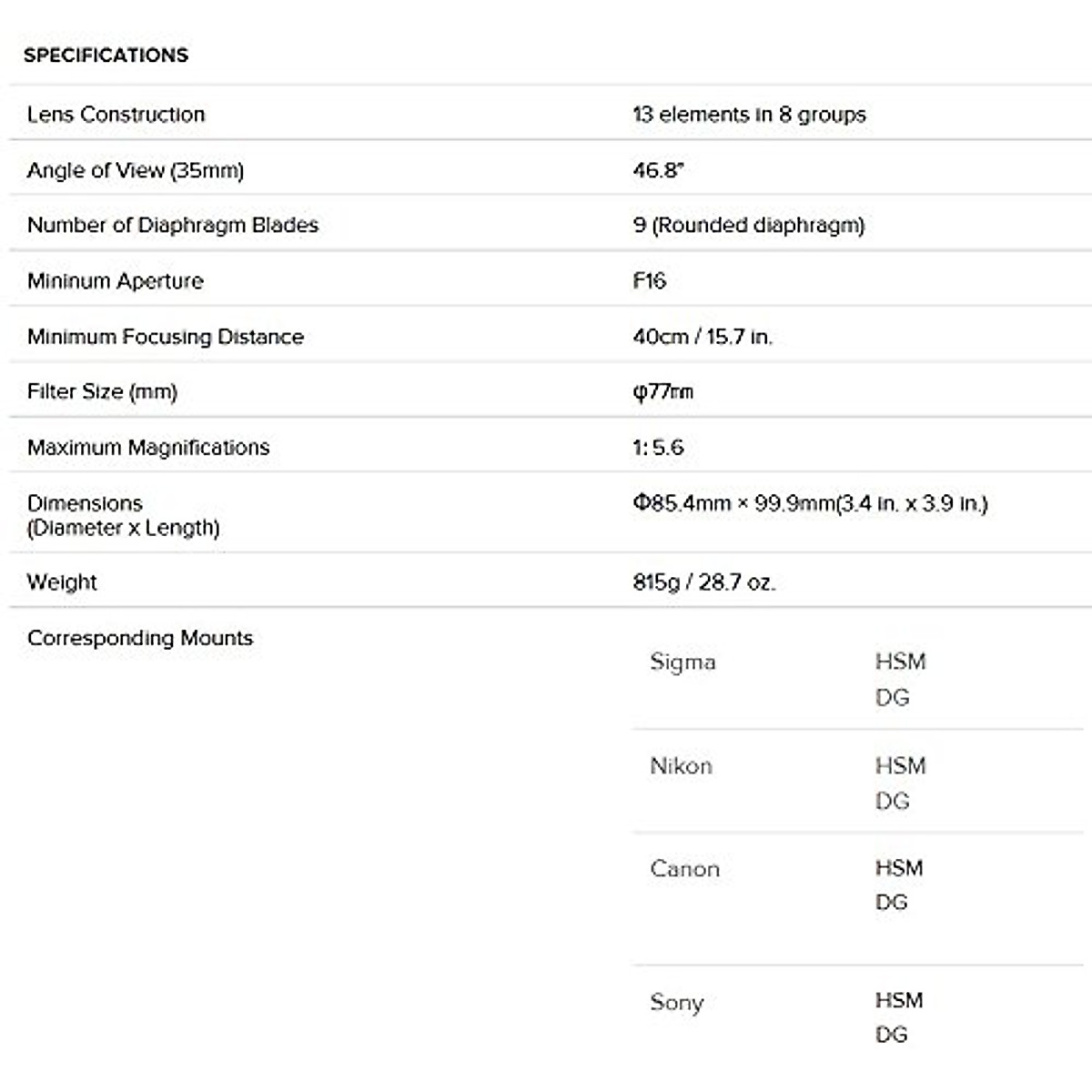Viewport: 1092px width, 1092px height.
Task: Click the Sony mount name
Action: tap(676, 1002)
